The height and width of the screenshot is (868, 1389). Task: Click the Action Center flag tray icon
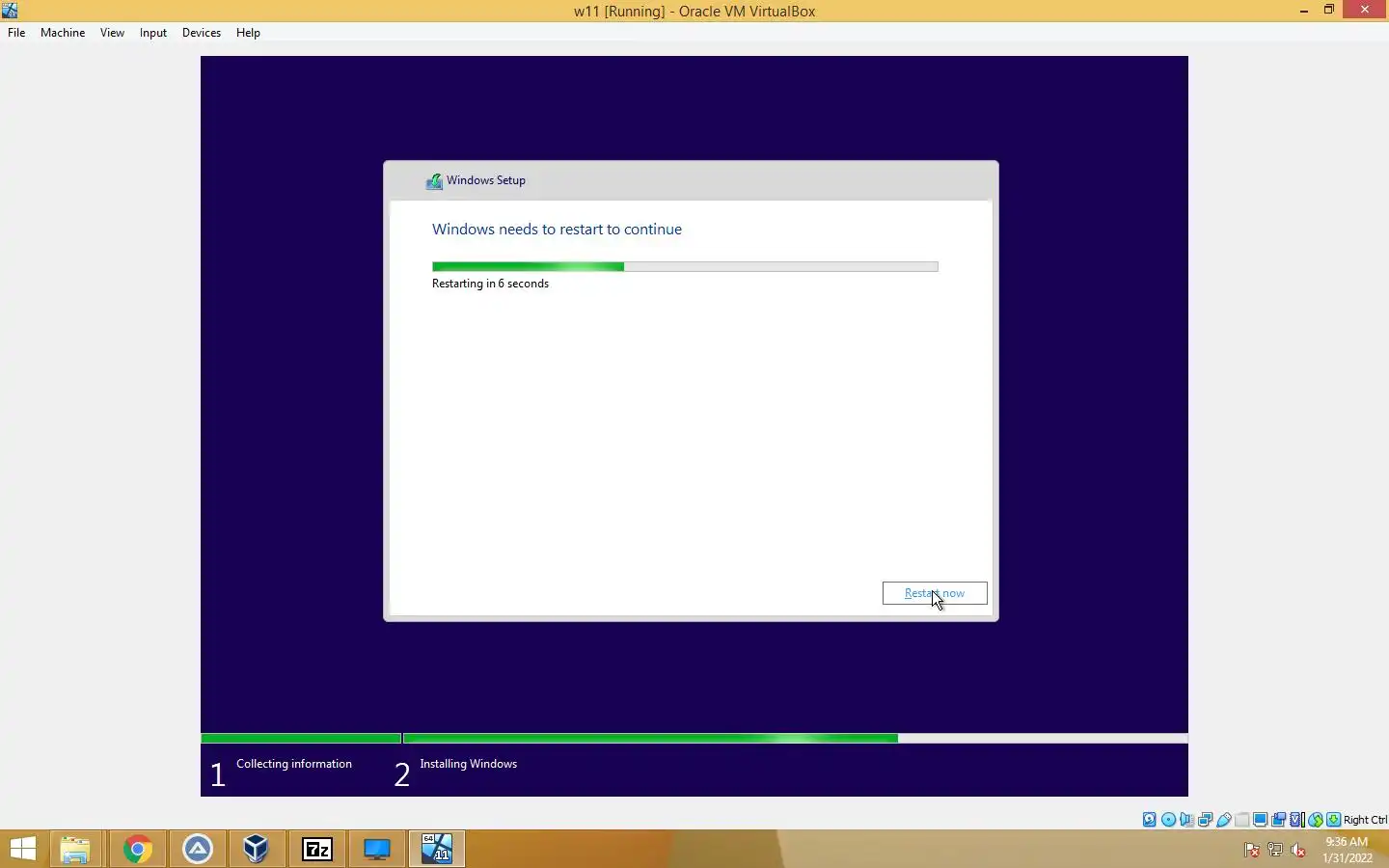[1252, 850]
